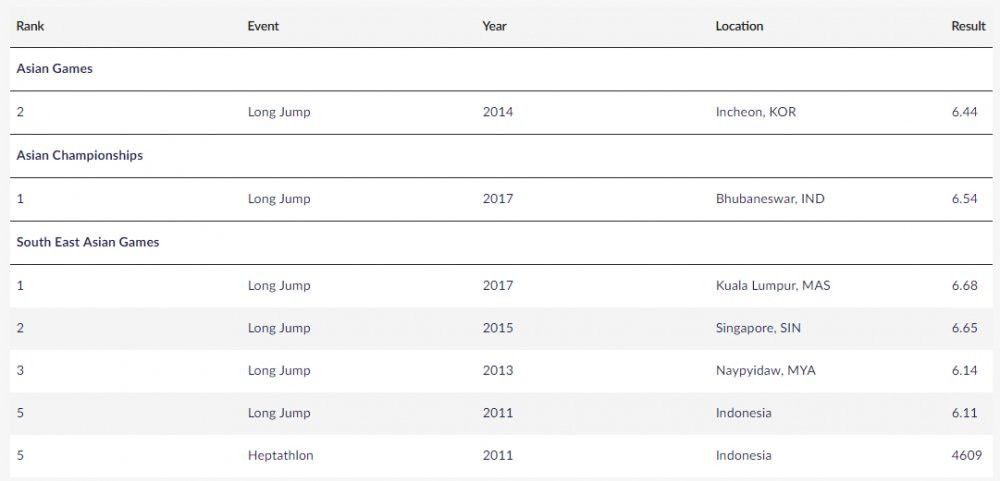Click the 2013 year cell
This screenshot has width=1000, height=481.
[x=497, y=371]
